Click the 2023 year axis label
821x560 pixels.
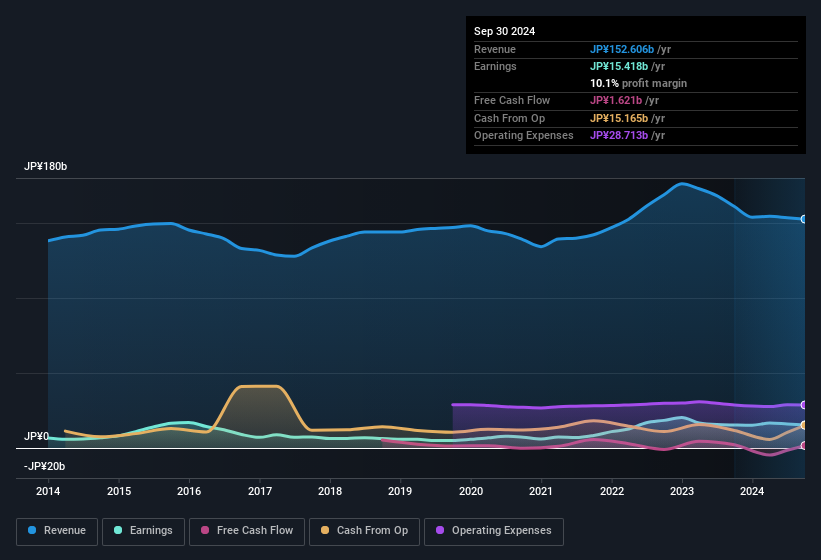[682, 491]
